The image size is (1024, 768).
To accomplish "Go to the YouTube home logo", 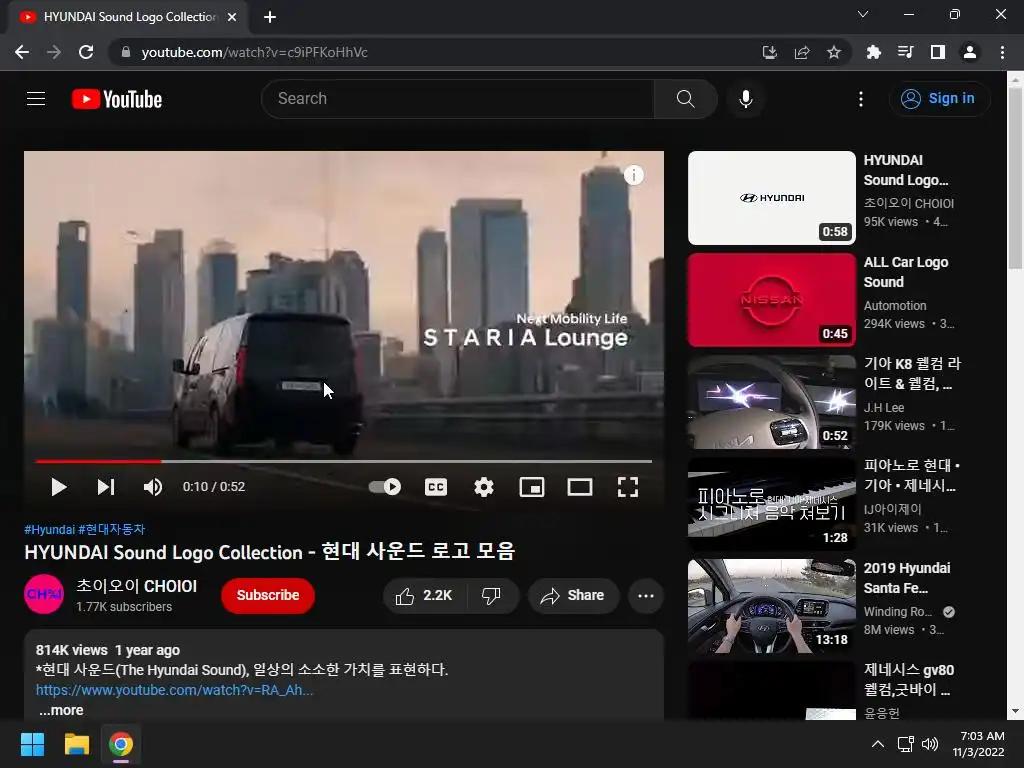I will pyautogui.click(x=117, y=99).
